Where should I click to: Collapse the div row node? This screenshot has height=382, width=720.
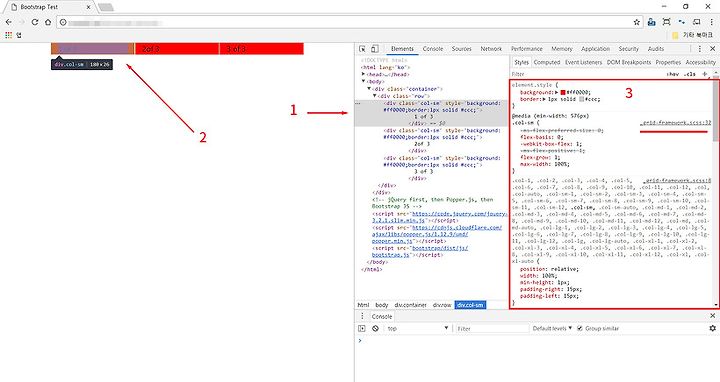(375, 96)
